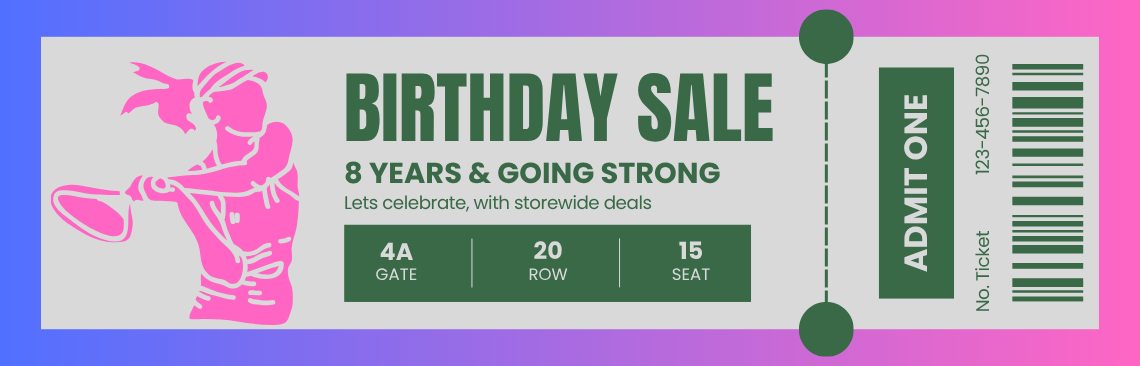Click the blue gradient background at left edge
This screenshot has width=1140, height=366.
pos(20,183)
